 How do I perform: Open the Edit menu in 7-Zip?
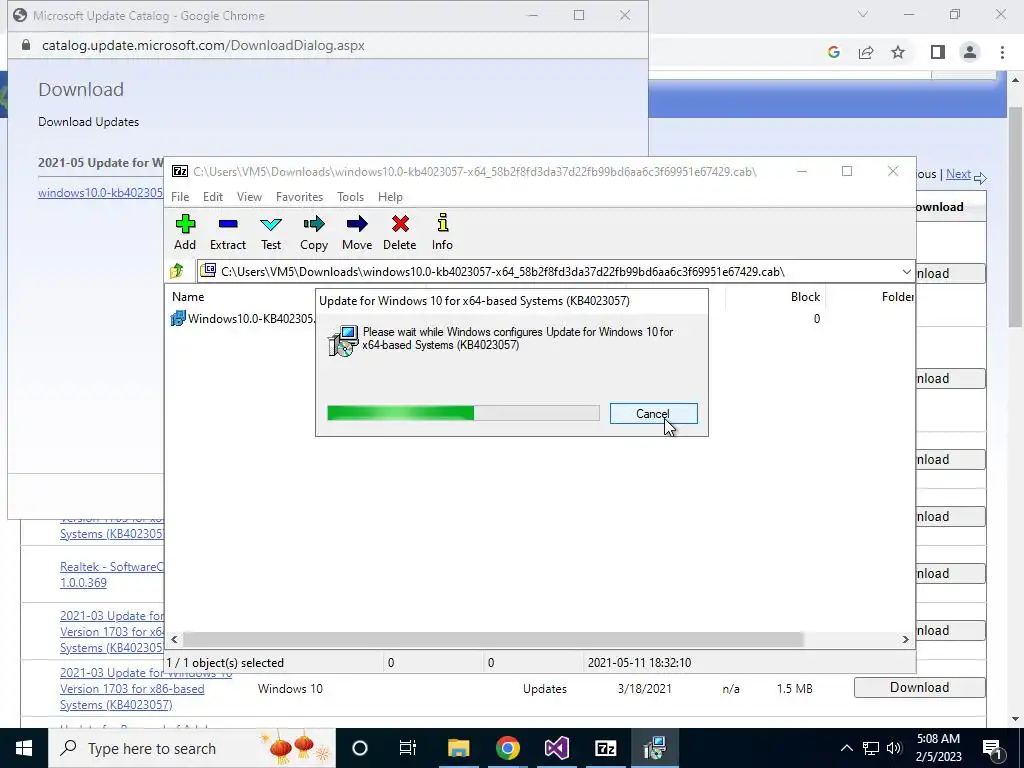(x=213, y=197)
